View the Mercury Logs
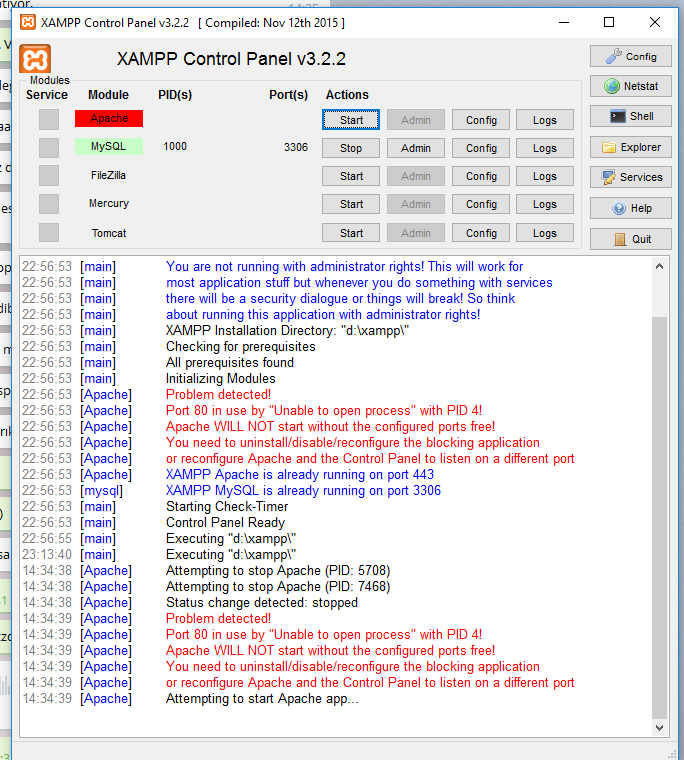Image resolution: width=684 pixels, height=760 pixels. tap(545, 204)
